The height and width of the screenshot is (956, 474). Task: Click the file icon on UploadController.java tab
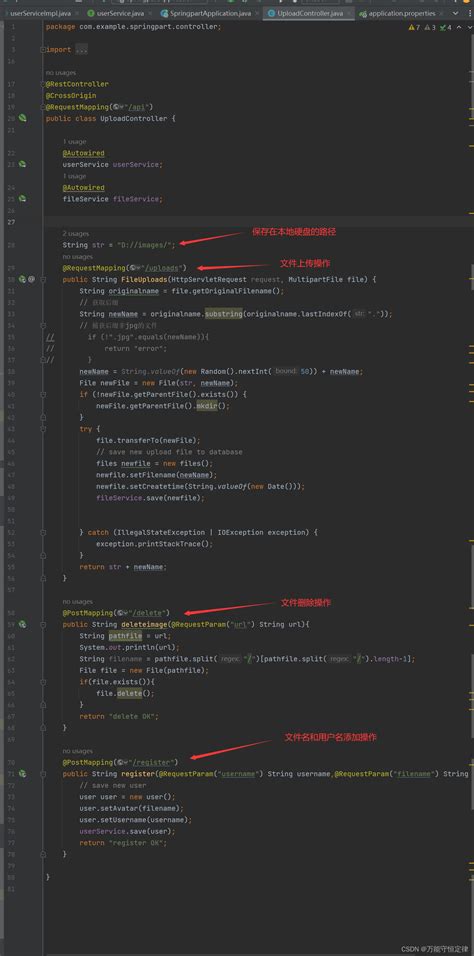tap(270, 13)
